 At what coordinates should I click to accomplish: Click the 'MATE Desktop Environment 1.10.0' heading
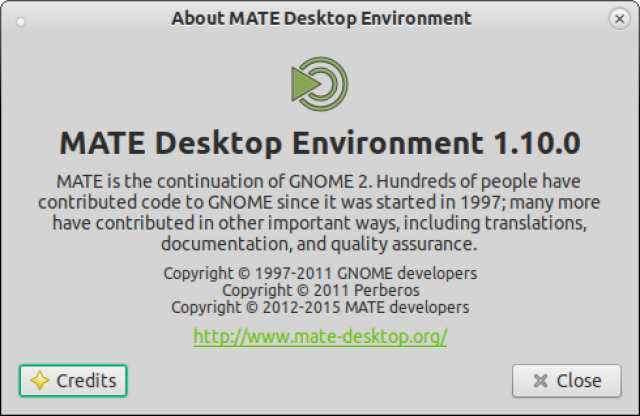[320, 143]
